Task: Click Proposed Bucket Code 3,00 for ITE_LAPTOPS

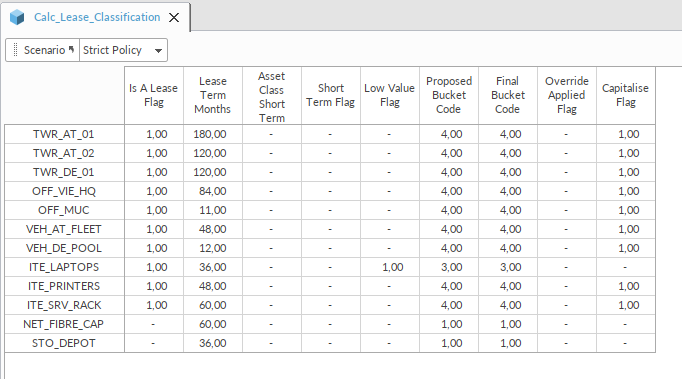Action: pos(449,267)
